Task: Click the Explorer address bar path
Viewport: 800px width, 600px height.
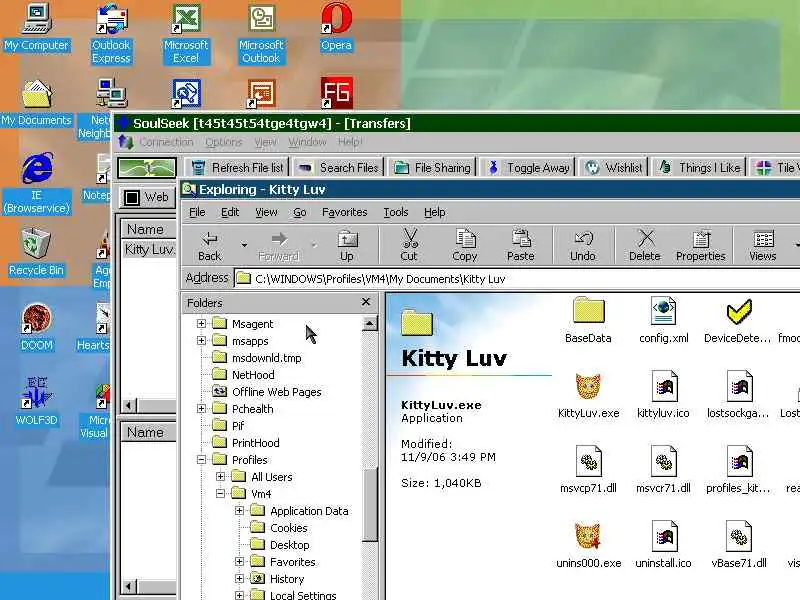Action: (x=380, y=279)
